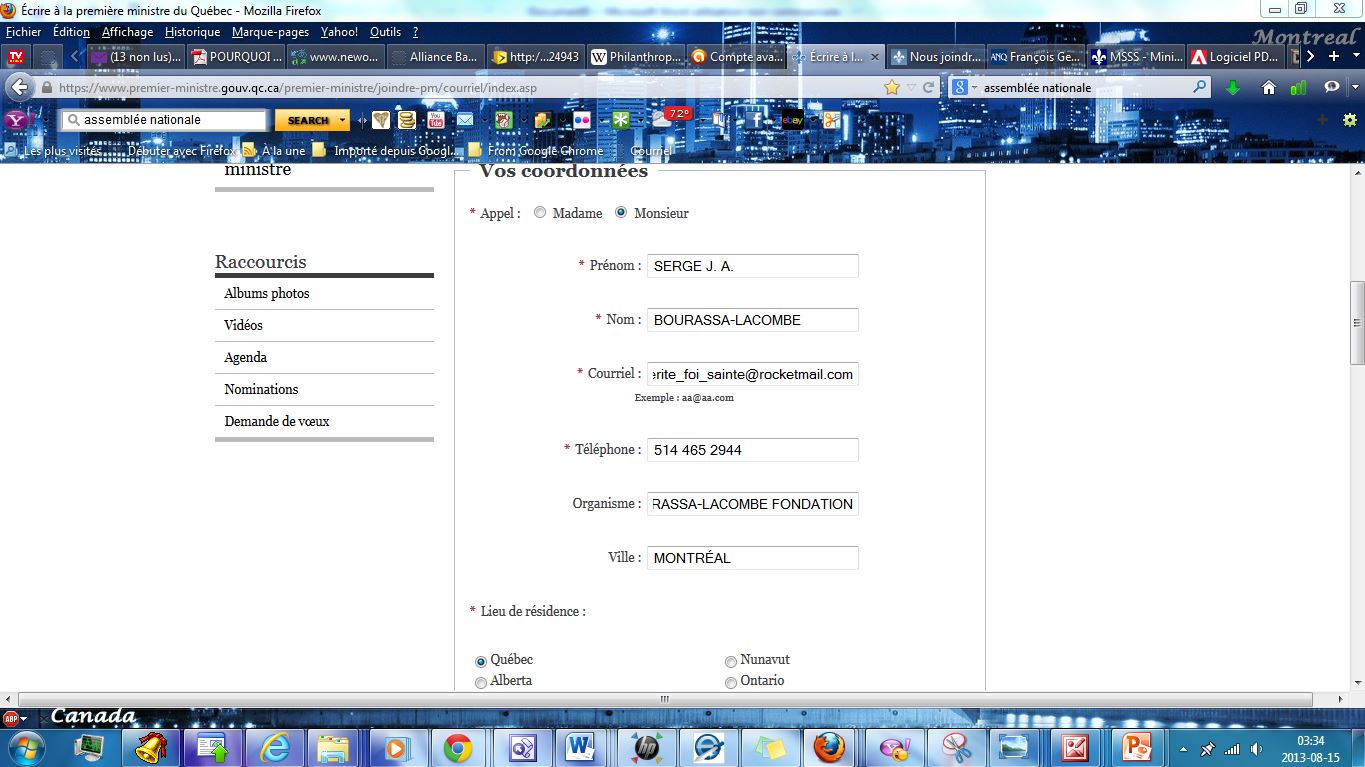Open Google Chrome from the taskbar
This screenshot has width=1365, height=767.
pyautogui.click(x=458, y=748)
